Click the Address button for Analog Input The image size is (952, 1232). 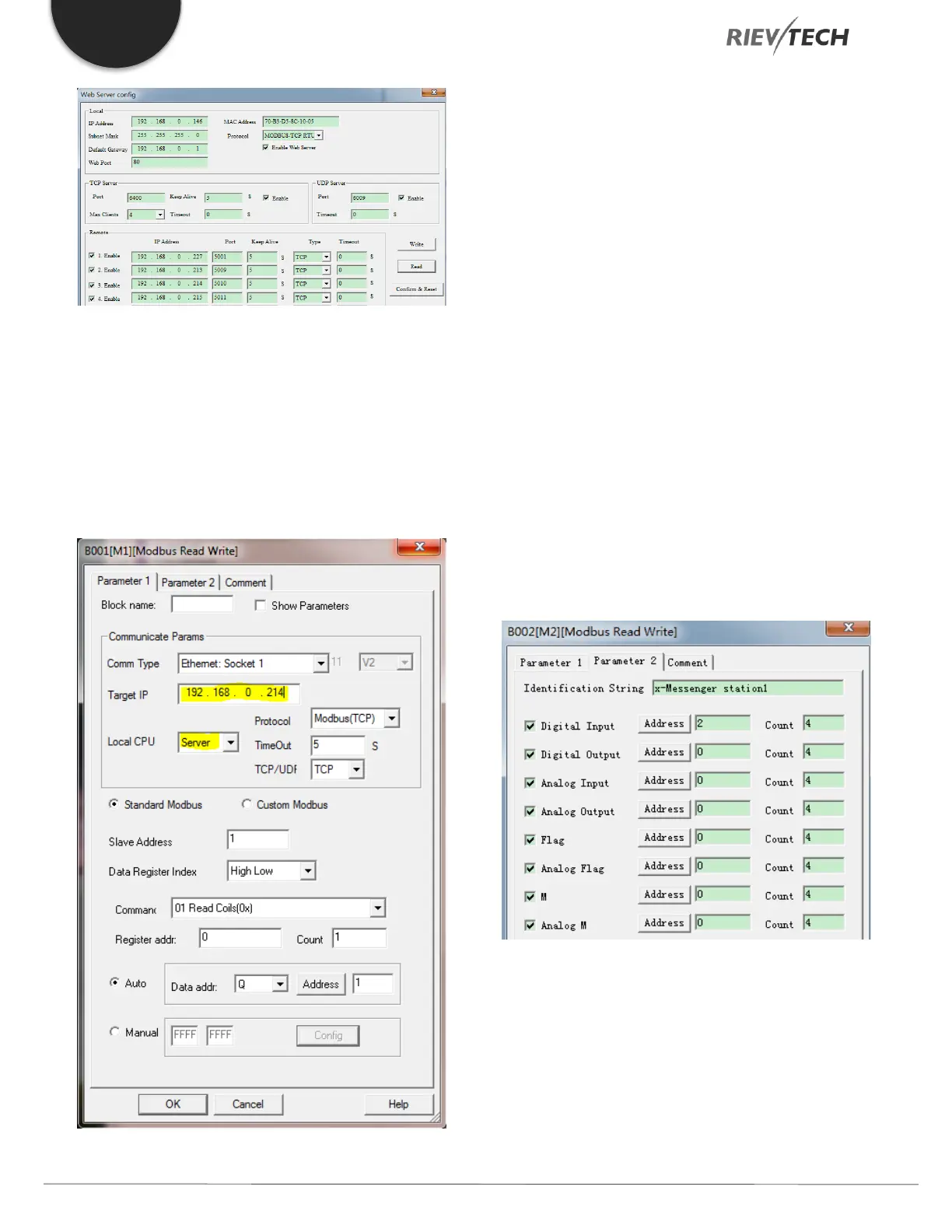[664, 780]
